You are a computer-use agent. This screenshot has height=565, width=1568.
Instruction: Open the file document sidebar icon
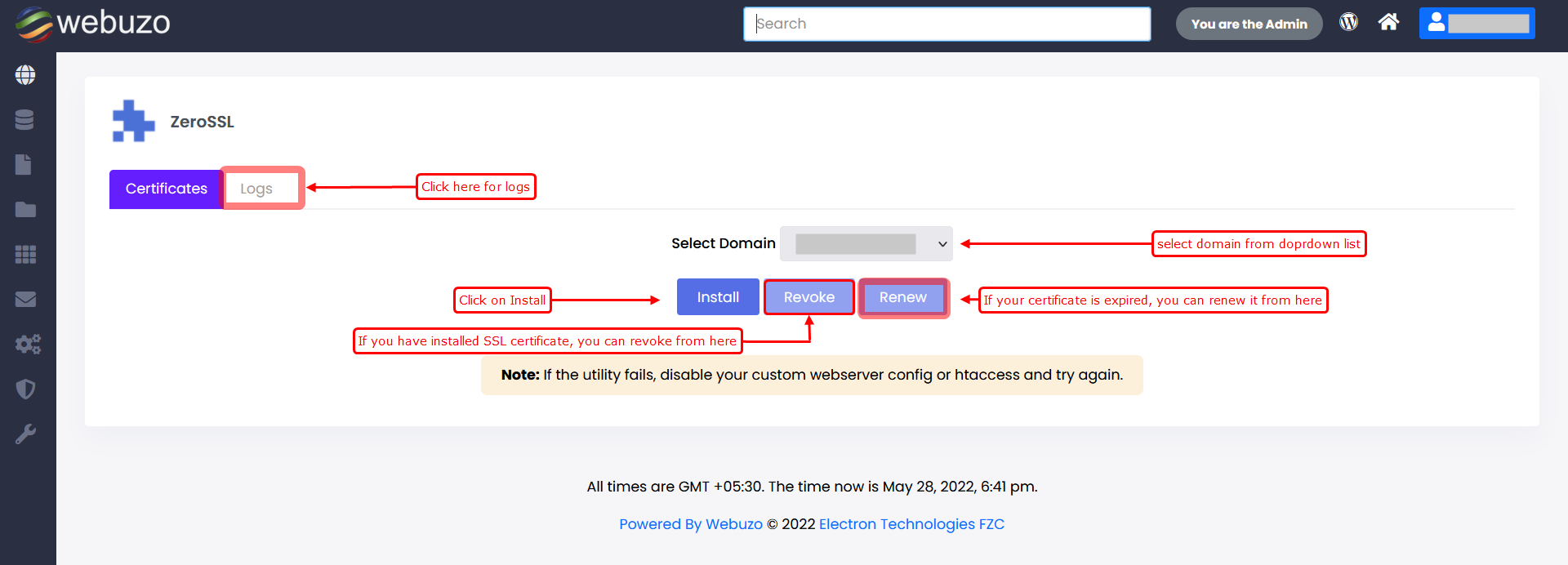click(x=24, y=165)
